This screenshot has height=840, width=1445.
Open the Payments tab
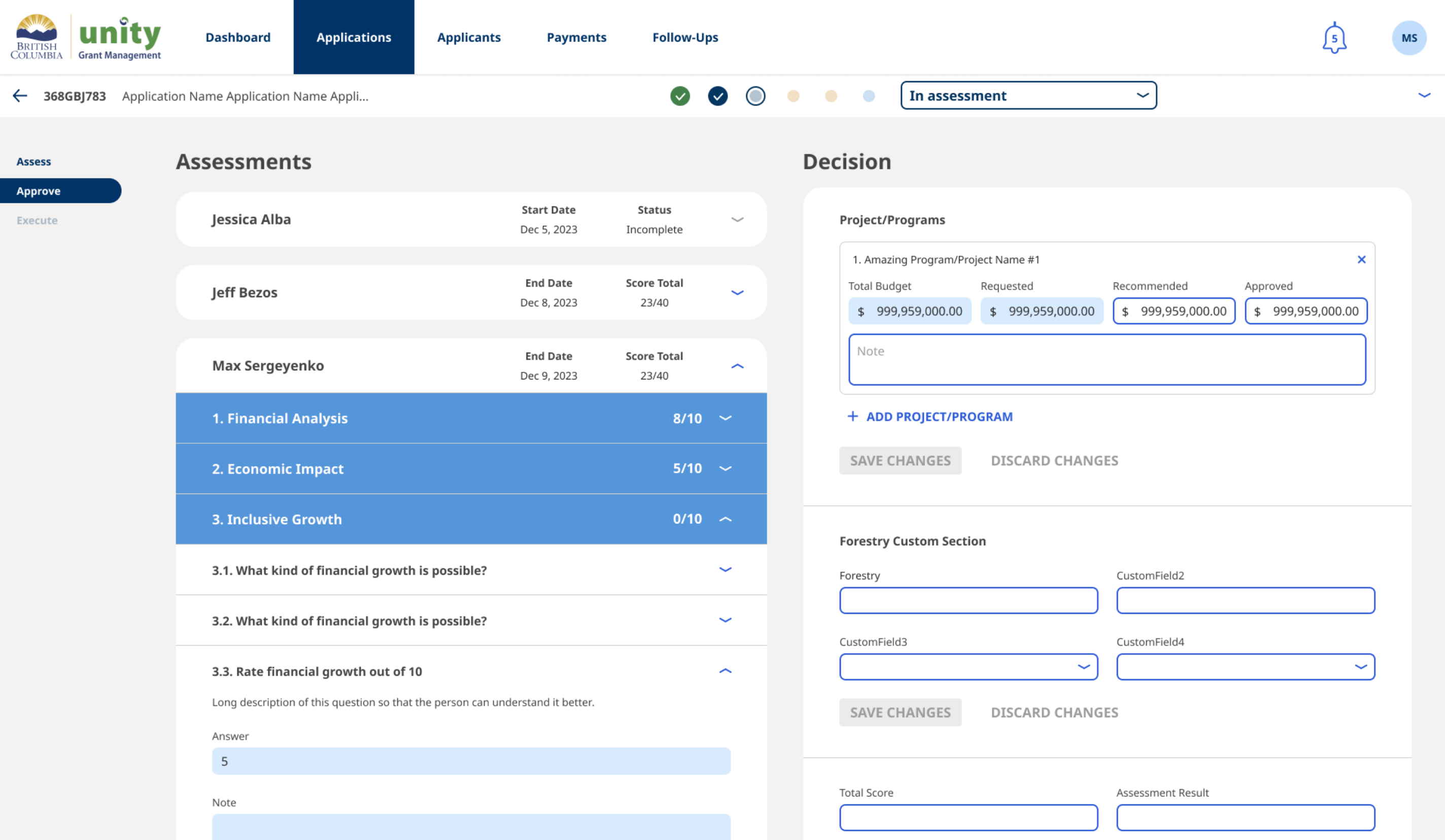click(x=576, y=37)
